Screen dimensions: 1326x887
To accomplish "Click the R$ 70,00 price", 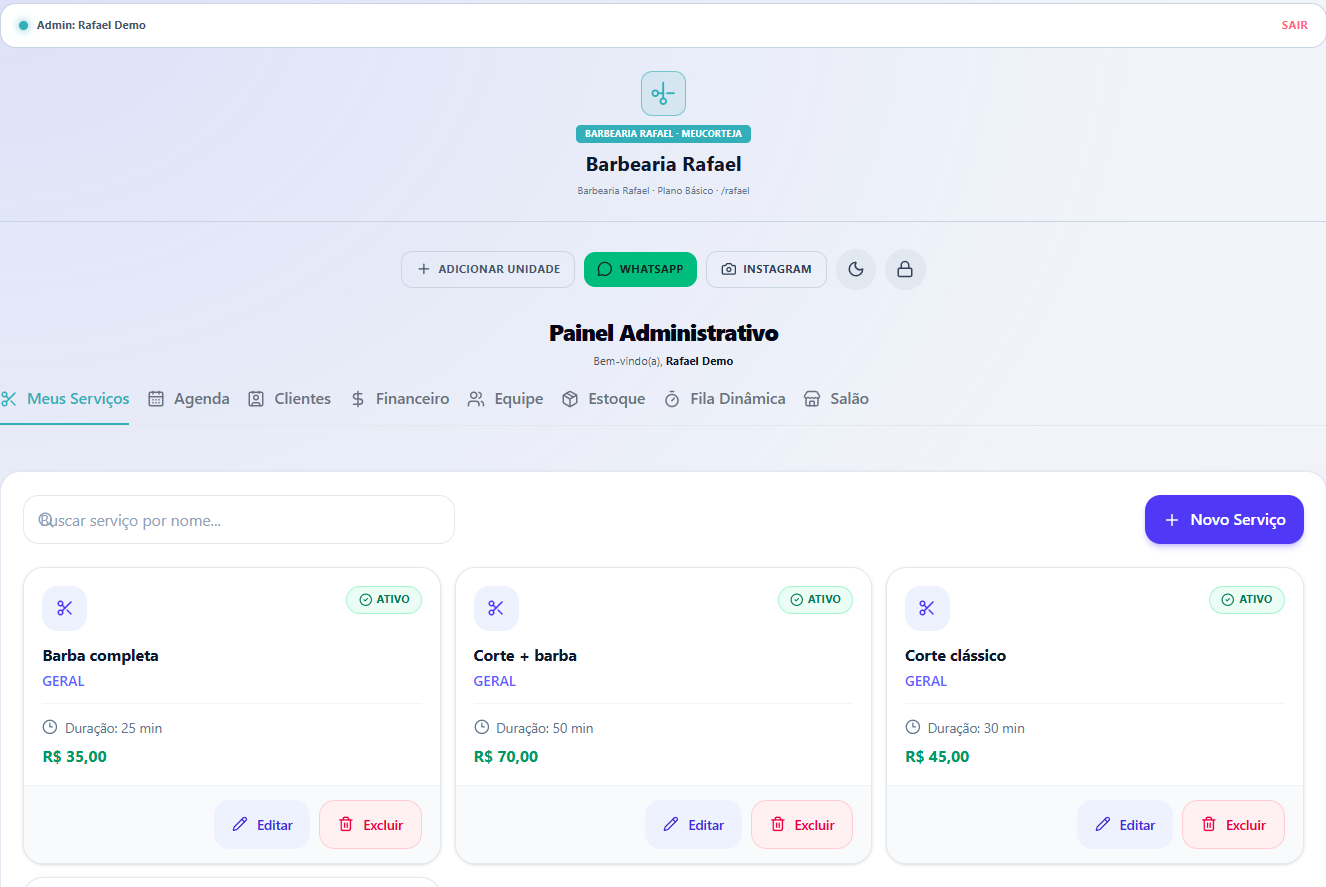I will (x=506, y=757).
